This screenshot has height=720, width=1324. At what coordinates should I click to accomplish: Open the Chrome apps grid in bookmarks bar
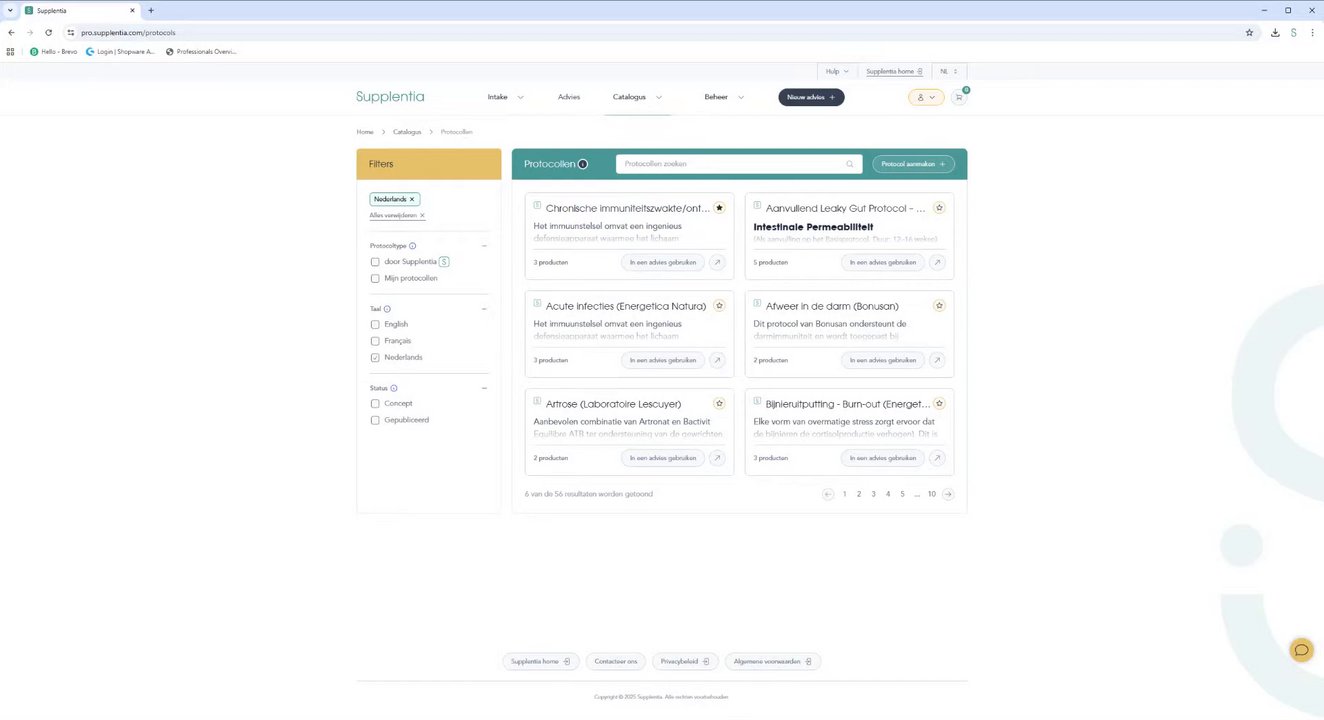[x=11, y=51]
